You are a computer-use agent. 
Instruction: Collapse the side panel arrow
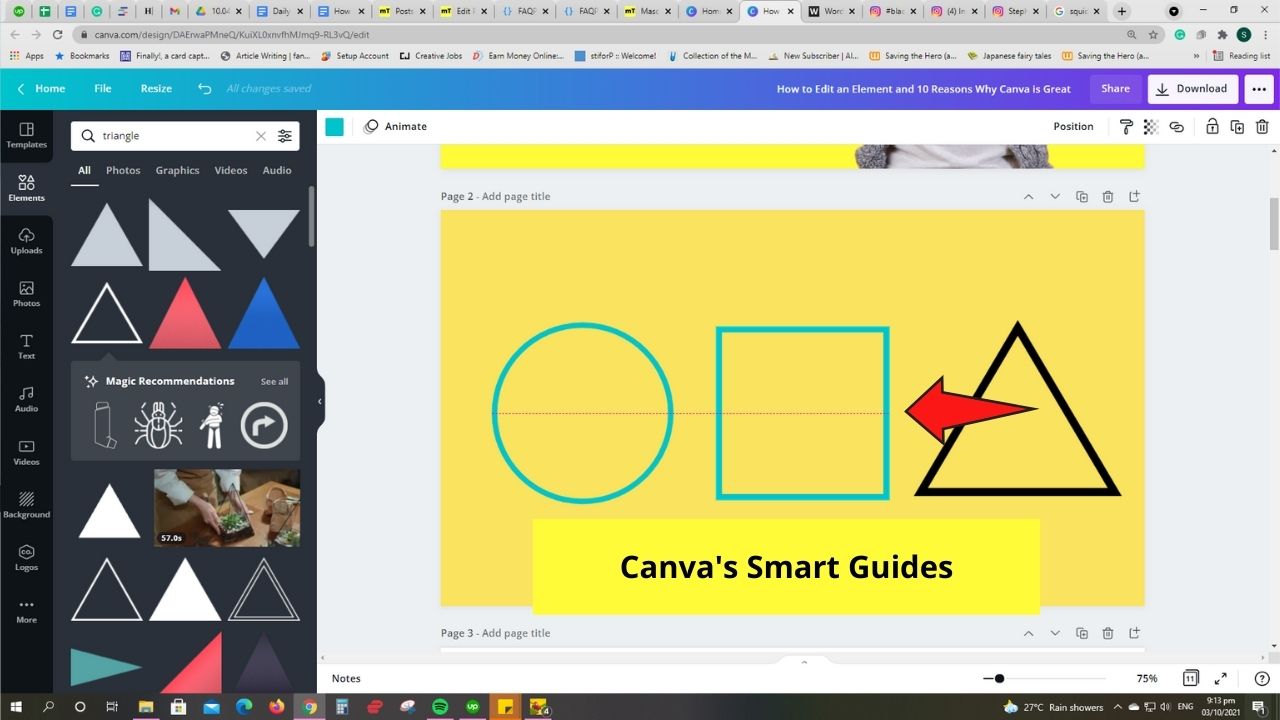[320, 401]
